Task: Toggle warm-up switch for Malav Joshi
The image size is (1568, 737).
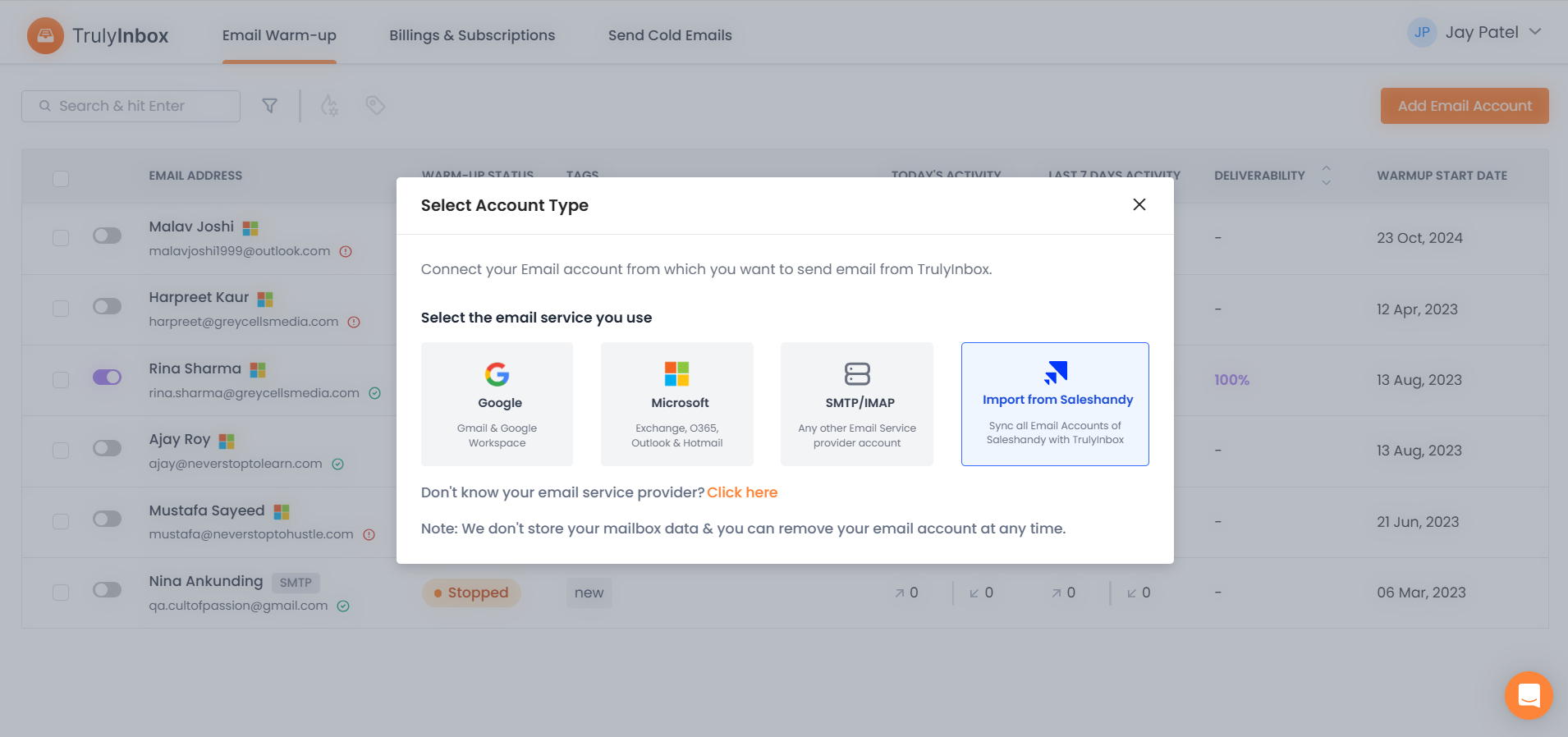Action: pos(107,236)
